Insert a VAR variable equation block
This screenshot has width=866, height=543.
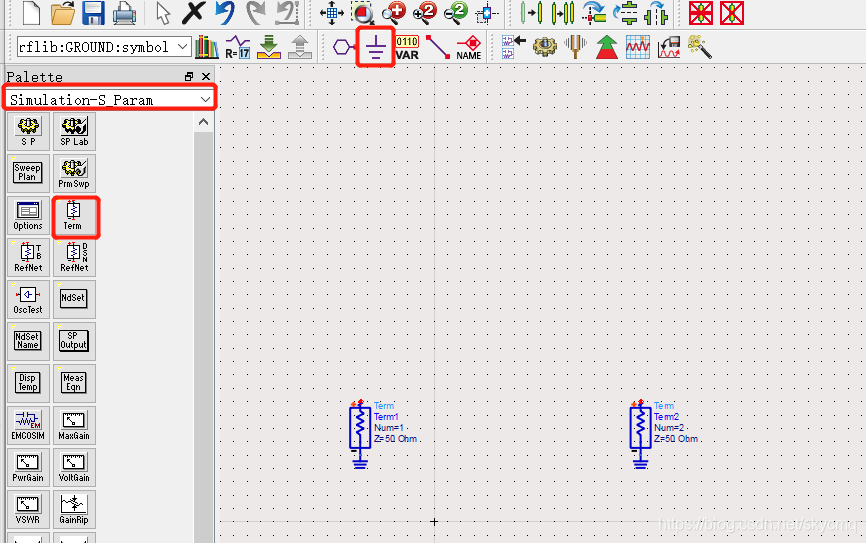(x=407, y=48)
